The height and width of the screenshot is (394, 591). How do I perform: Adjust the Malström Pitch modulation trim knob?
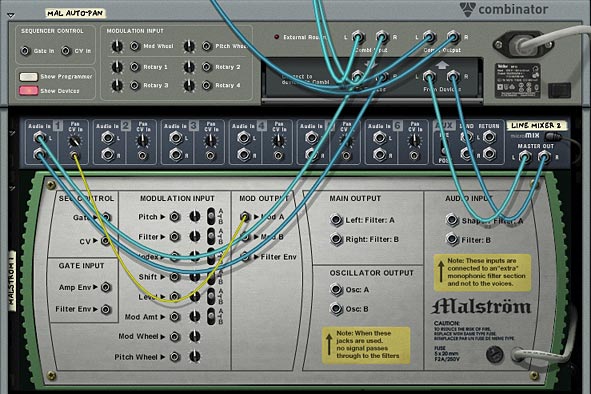[x=194, y=216]
